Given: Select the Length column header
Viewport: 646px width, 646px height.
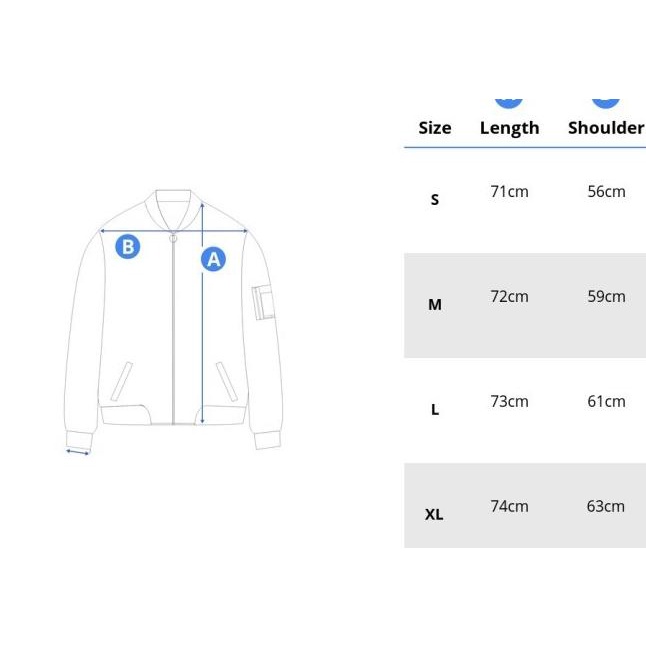Looking at the screenshot, I should pyautogui.click(x=509, y=128).
